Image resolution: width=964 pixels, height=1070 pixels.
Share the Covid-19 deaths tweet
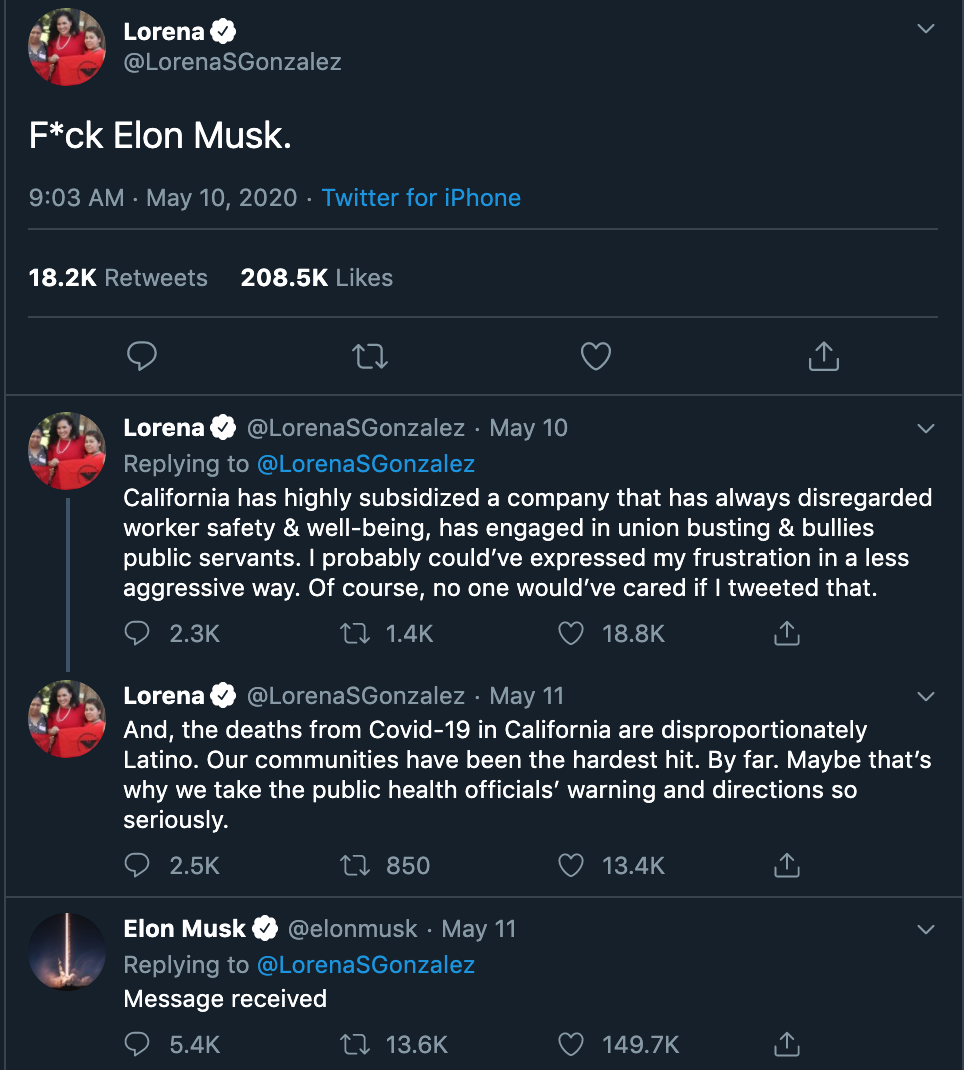pyautogui.click(x=787, y=865)
